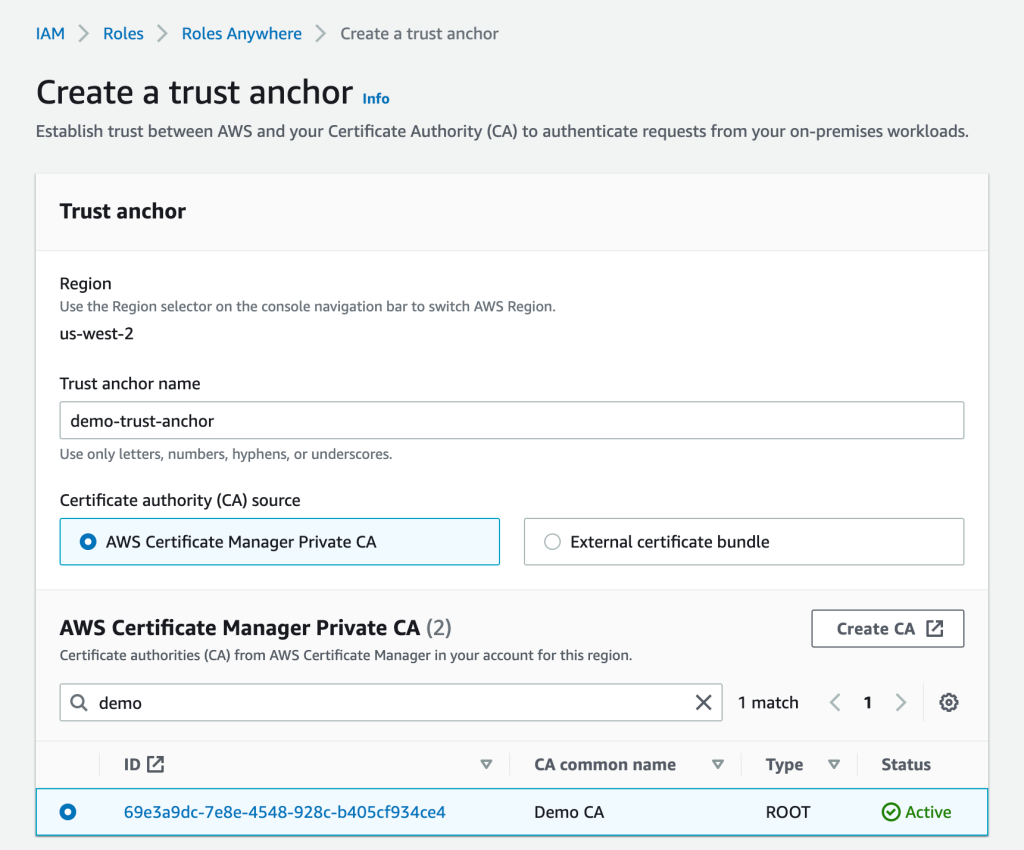The image size is (1024, 850).
Task: Click the search magnifier icon in CA search
Action: pos(79,702)
